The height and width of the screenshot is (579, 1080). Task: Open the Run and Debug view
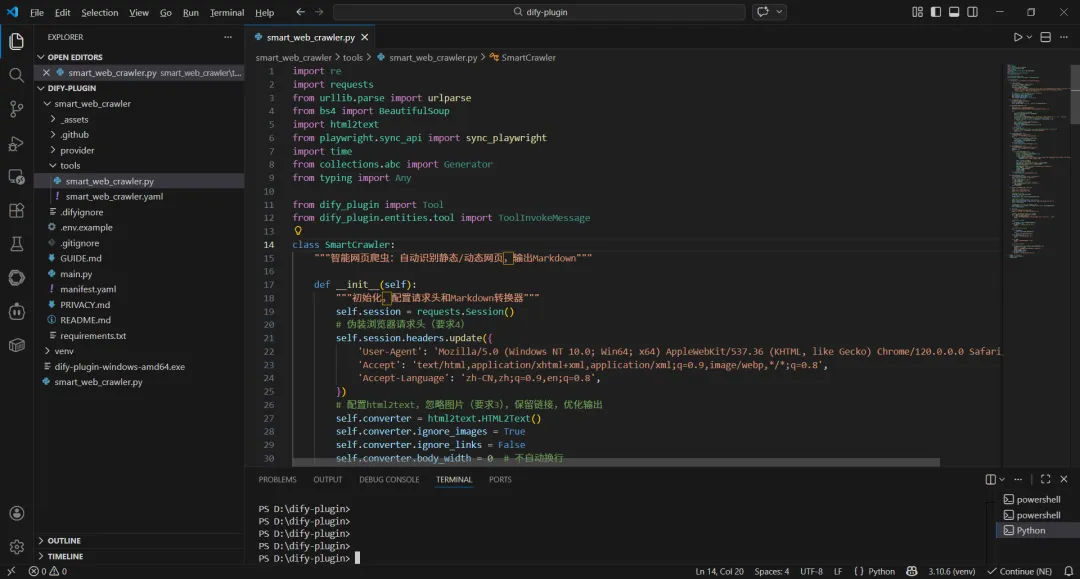pos(16,143)
